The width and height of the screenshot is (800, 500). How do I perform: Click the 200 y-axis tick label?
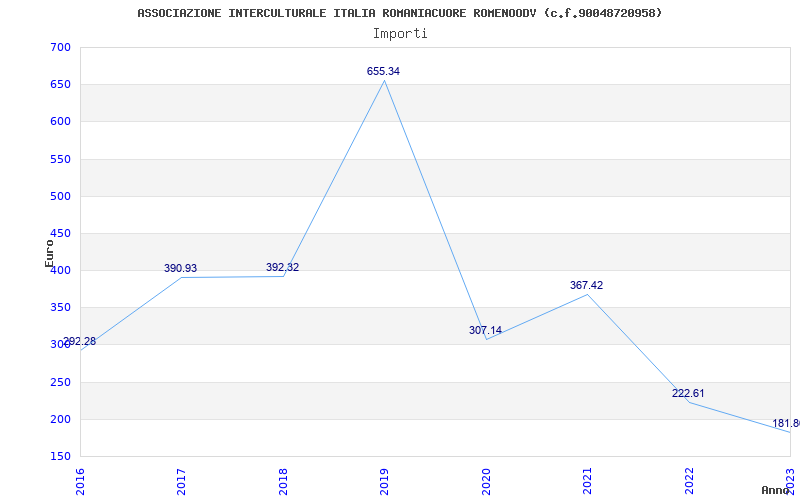(x=60, y=420)
